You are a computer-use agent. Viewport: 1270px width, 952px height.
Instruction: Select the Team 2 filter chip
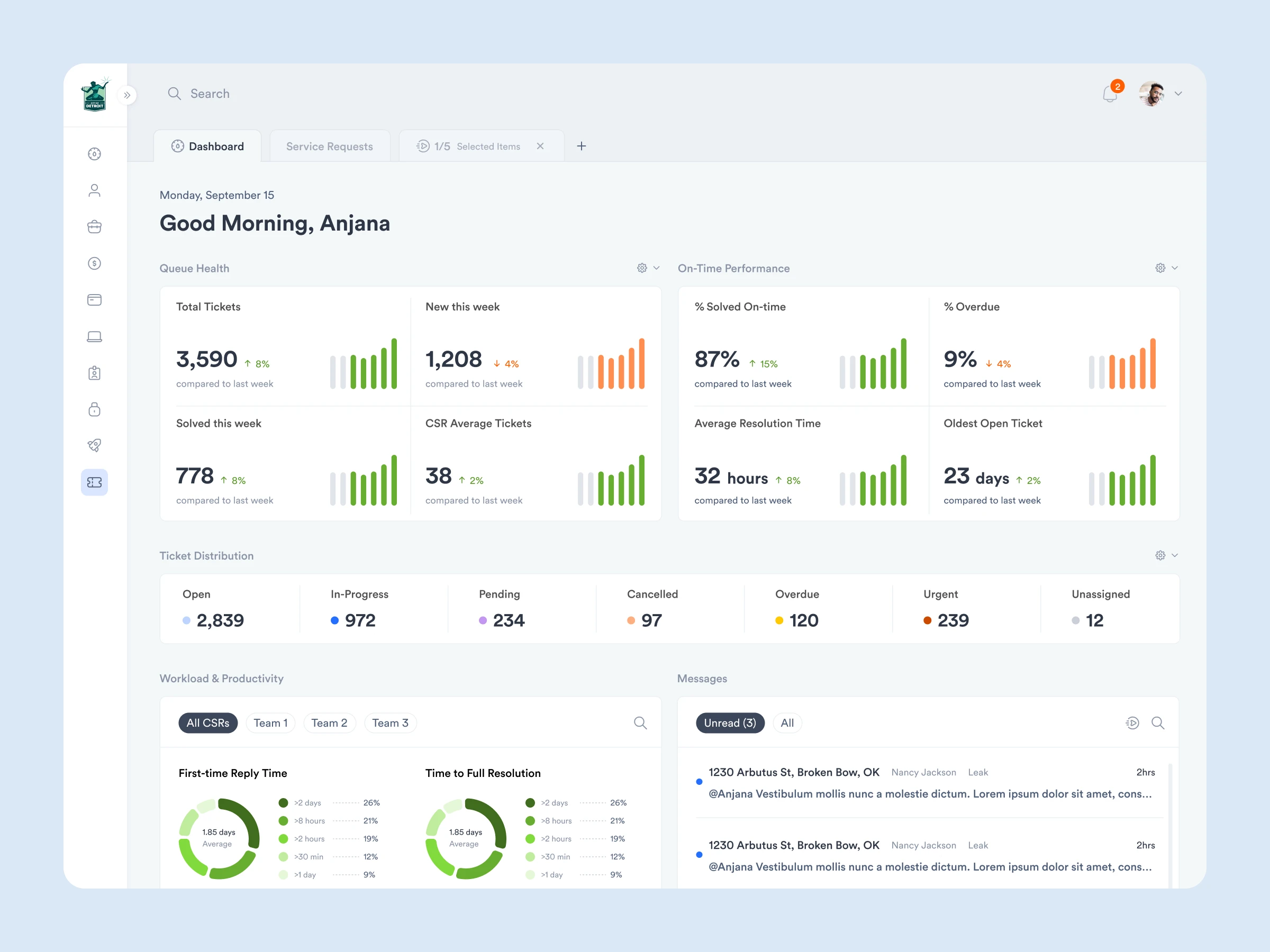coord(329,723)
